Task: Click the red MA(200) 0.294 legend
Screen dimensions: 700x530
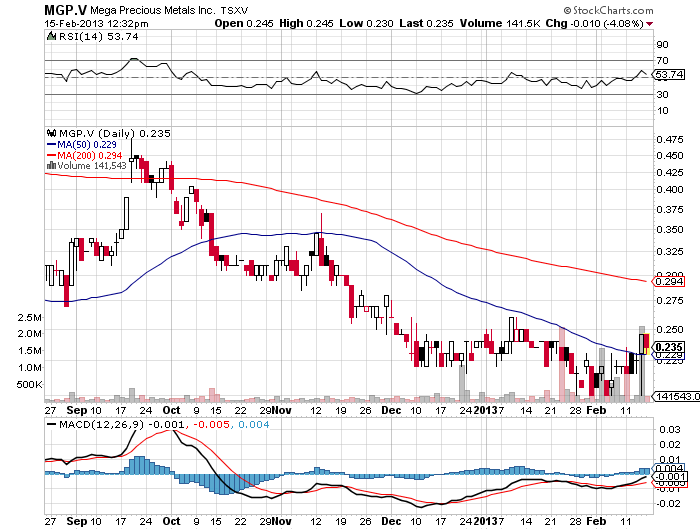Action: tap(84, 155)
